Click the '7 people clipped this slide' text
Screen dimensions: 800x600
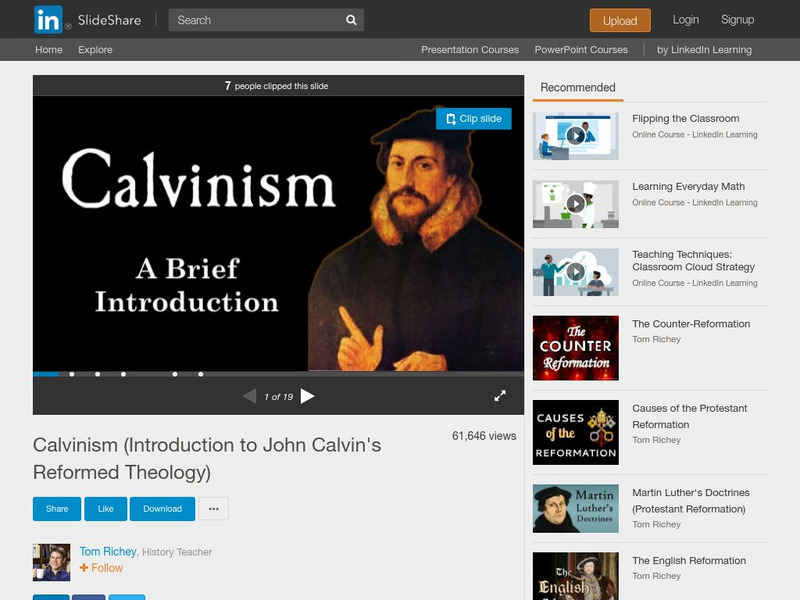pos(277,86)
